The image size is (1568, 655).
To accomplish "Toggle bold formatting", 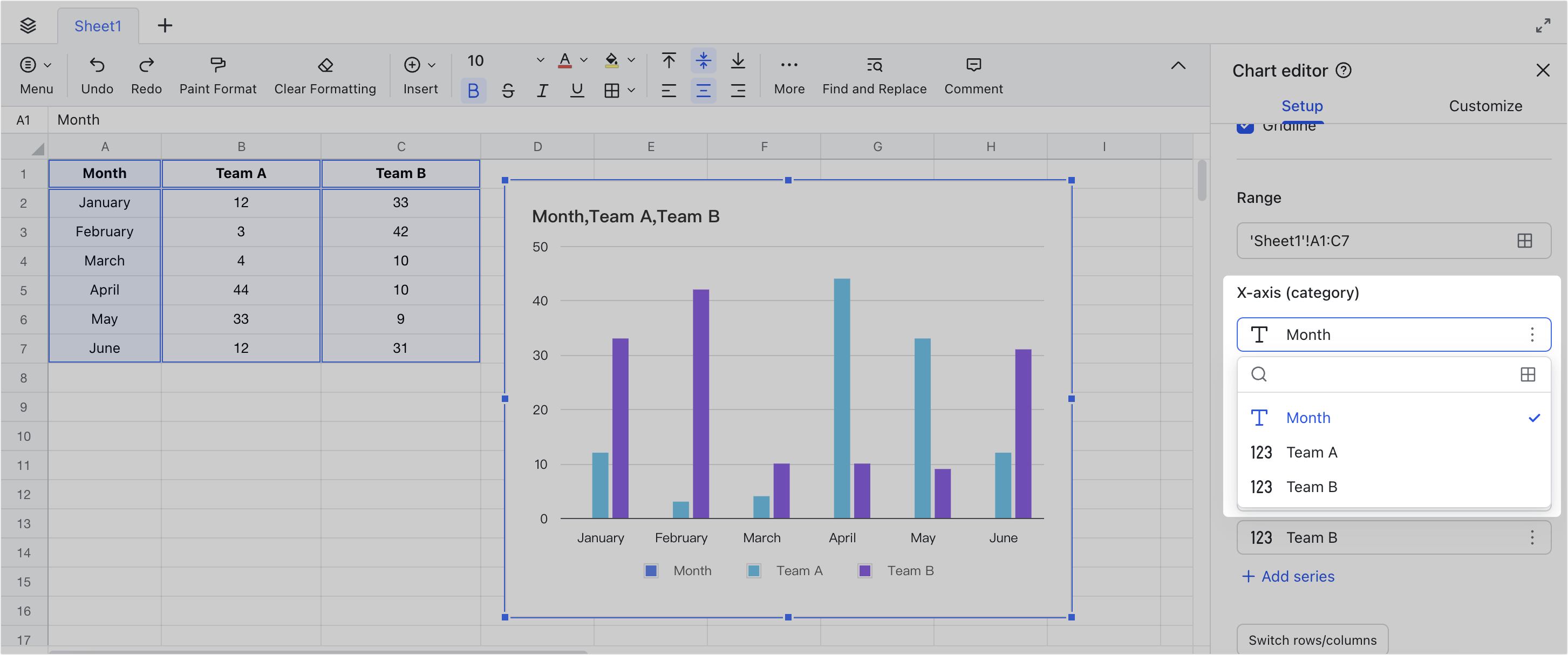I will pyautogui.click(x=474, y=90).
